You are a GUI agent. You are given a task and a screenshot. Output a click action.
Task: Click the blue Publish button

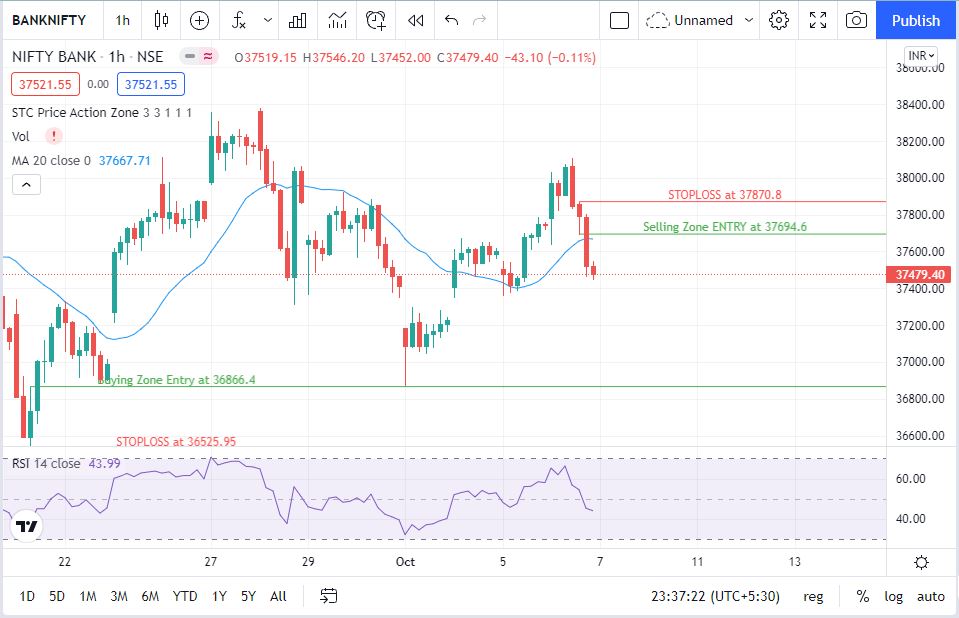click(x=916, y=20)
